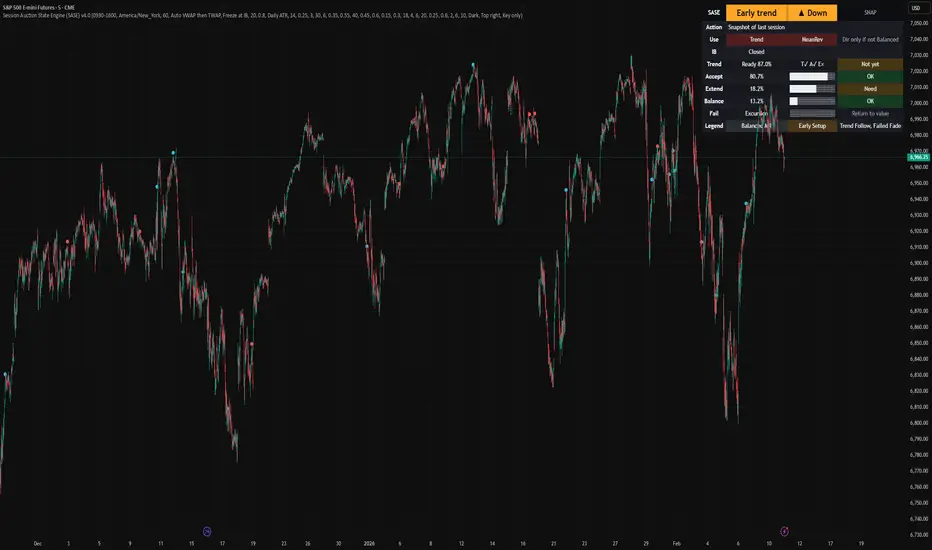Click 'Return to value' in Fail row
932x550 pixels.
click(x=870, y=114)
